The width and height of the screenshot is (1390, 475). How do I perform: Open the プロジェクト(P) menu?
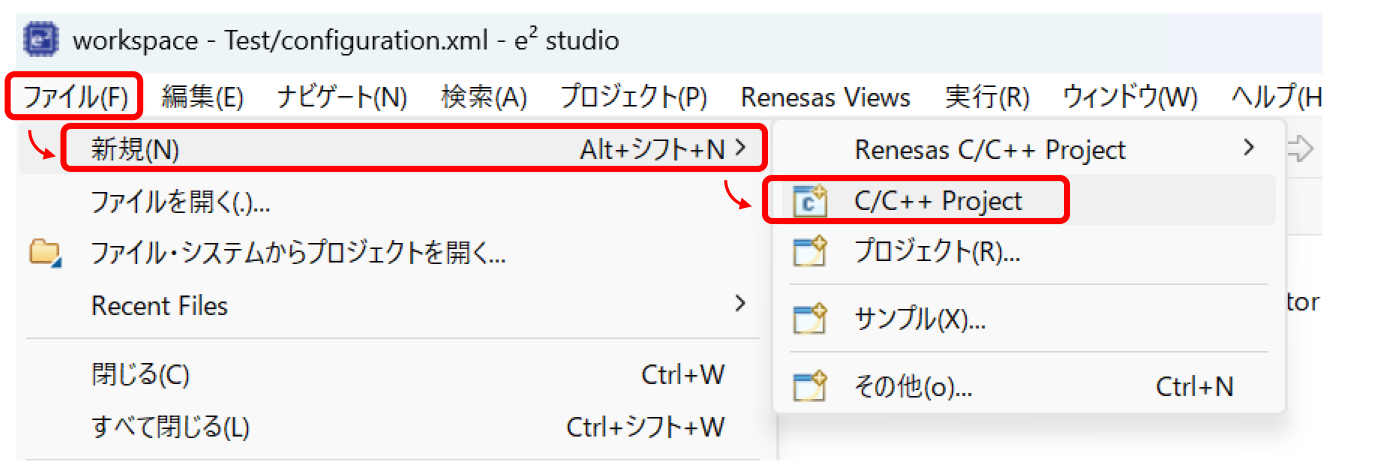coord(633,97)
